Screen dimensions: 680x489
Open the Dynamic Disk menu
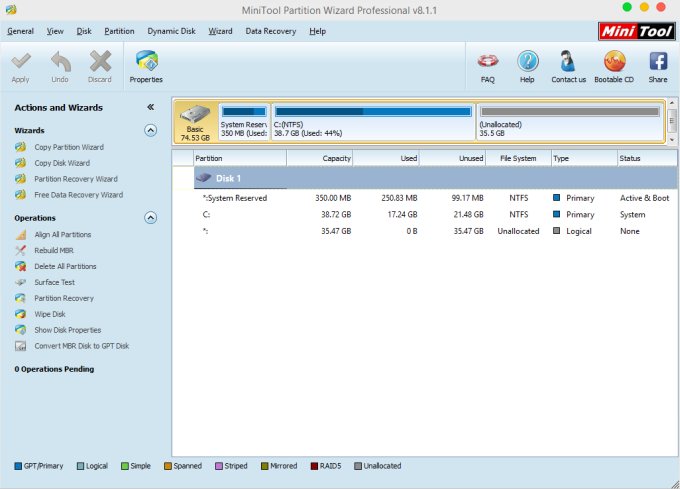(x=171, y=31)
